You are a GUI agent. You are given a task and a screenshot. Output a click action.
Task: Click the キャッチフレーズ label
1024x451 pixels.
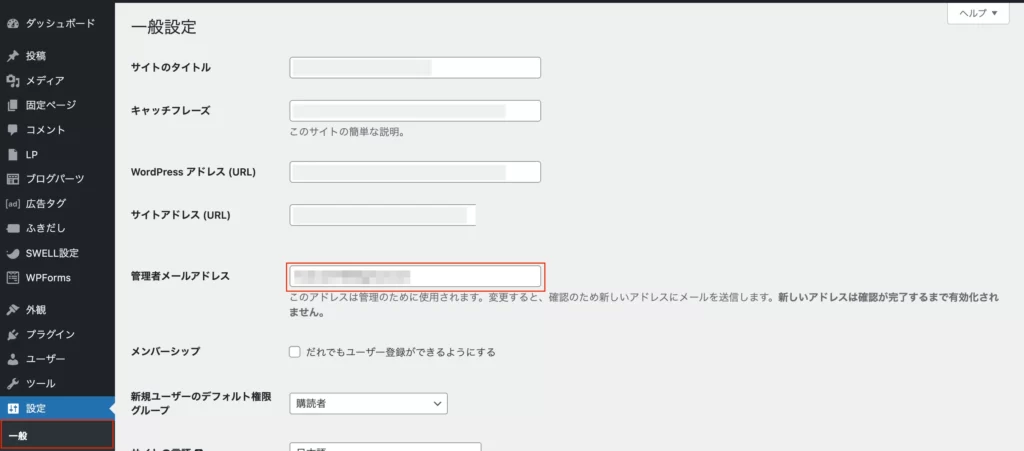click(x=170, y=111)
